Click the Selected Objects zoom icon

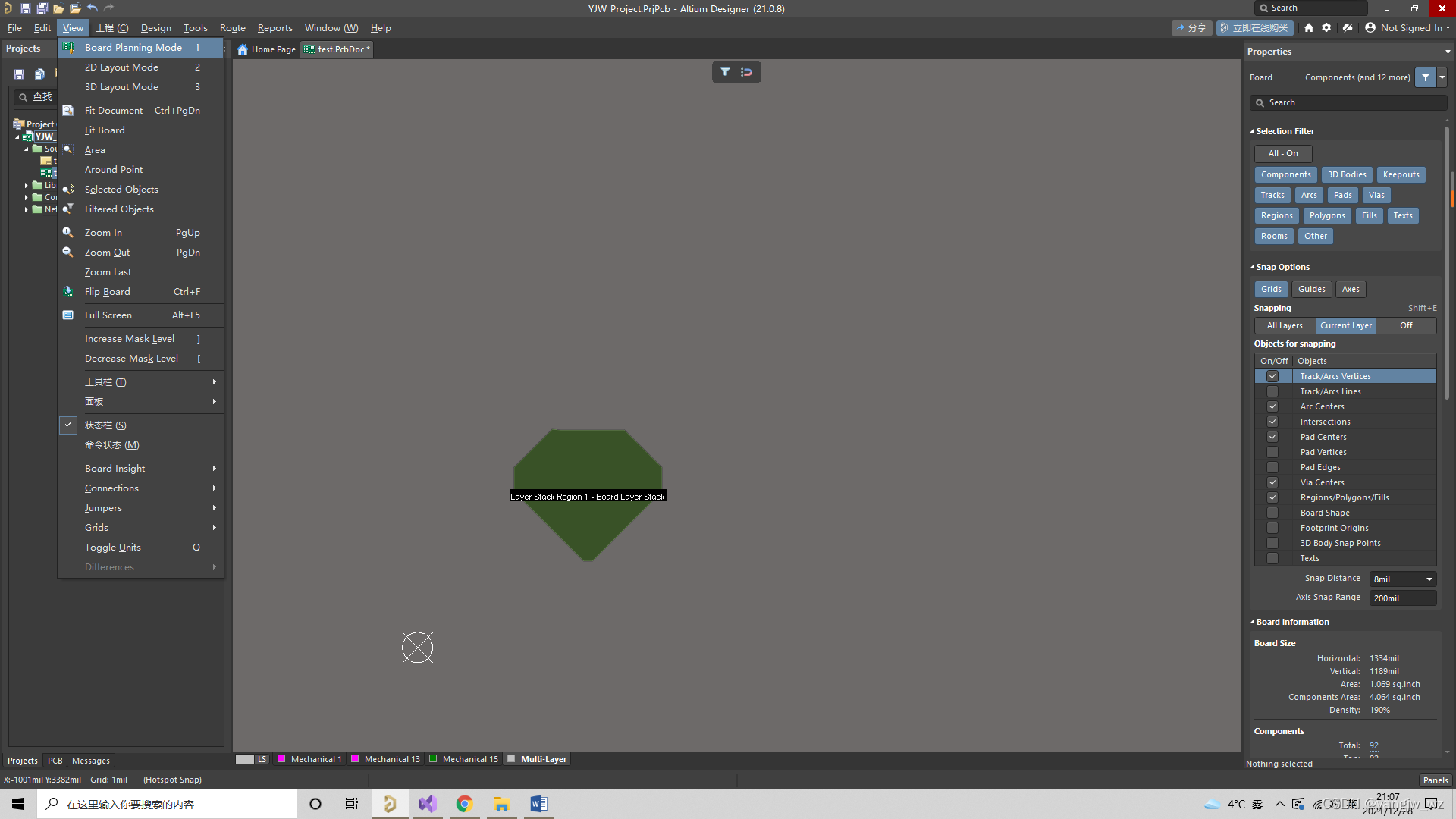tap(68, 190)
